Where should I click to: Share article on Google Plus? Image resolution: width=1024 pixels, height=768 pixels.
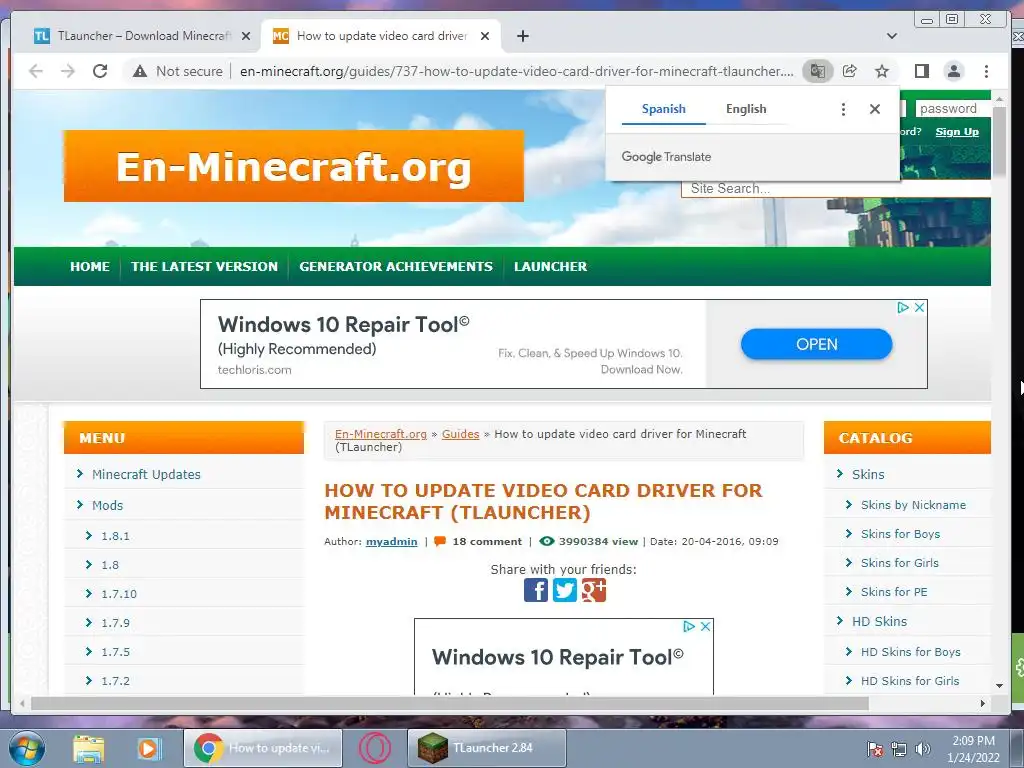pyautogui.click(x=594, y=590)
